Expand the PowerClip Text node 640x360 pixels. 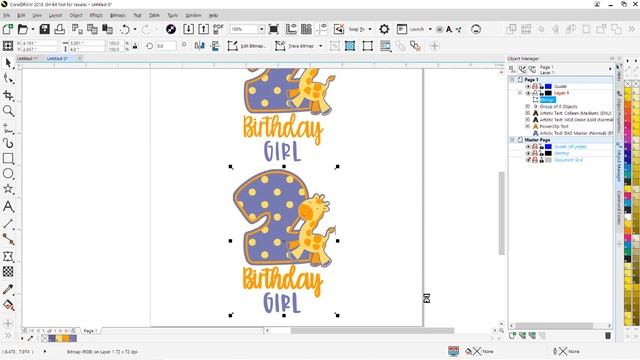(527, 127)
